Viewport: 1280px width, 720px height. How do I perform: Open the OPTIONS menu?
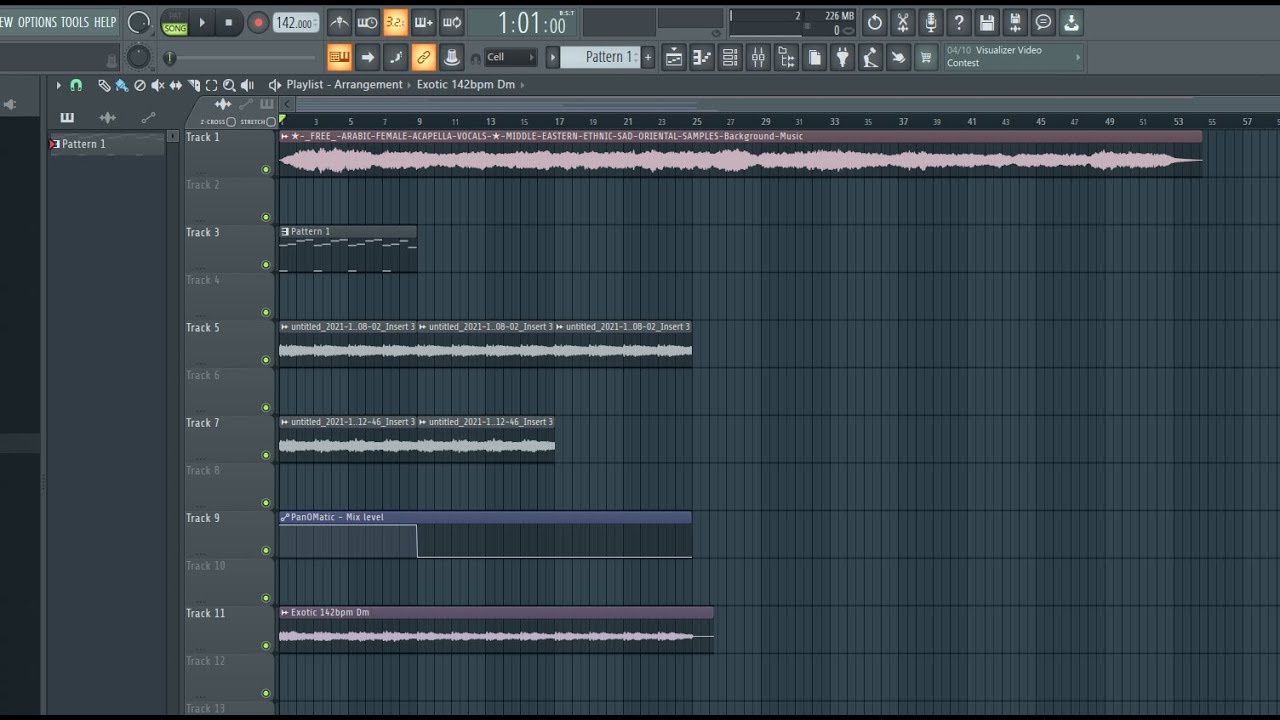[x=38, y=22]
